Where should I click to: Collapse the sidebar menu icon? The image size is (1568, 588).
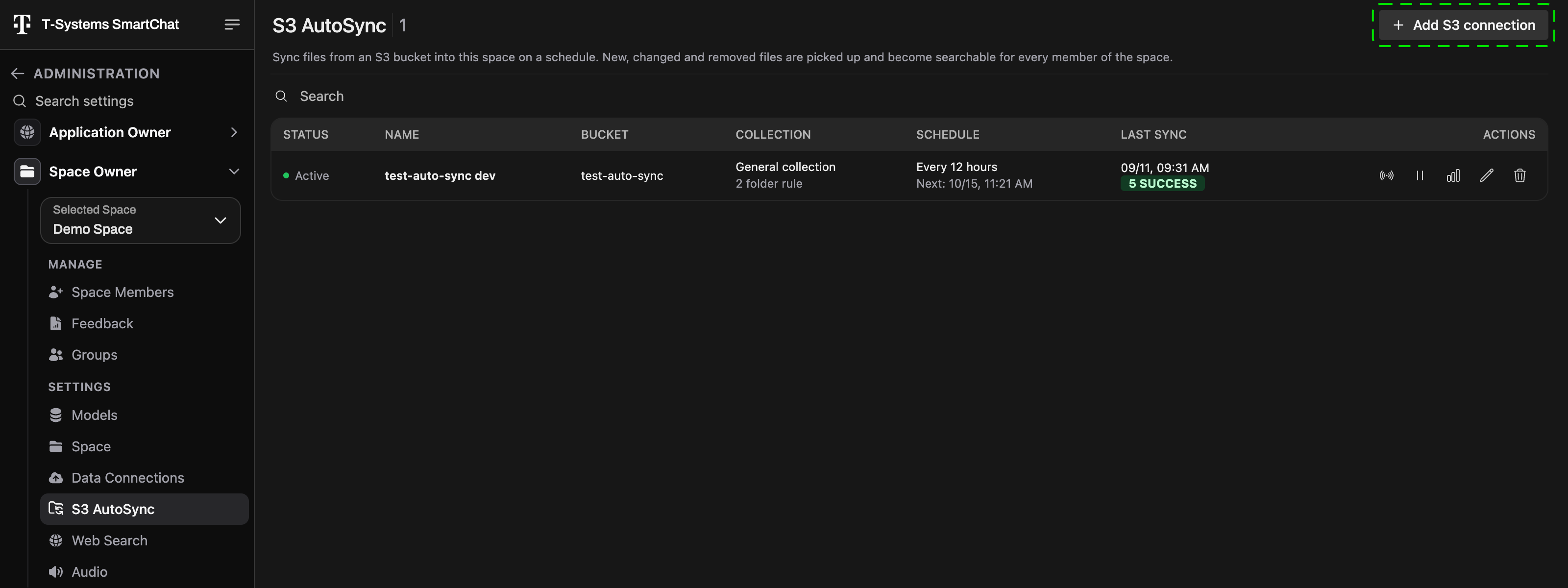[x=232, y=24]
